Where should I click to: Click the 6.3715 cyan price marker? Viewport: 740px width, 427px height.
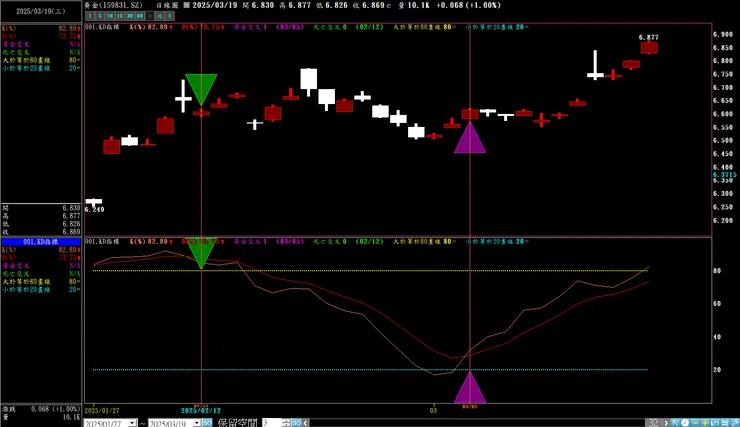[725, 175]
